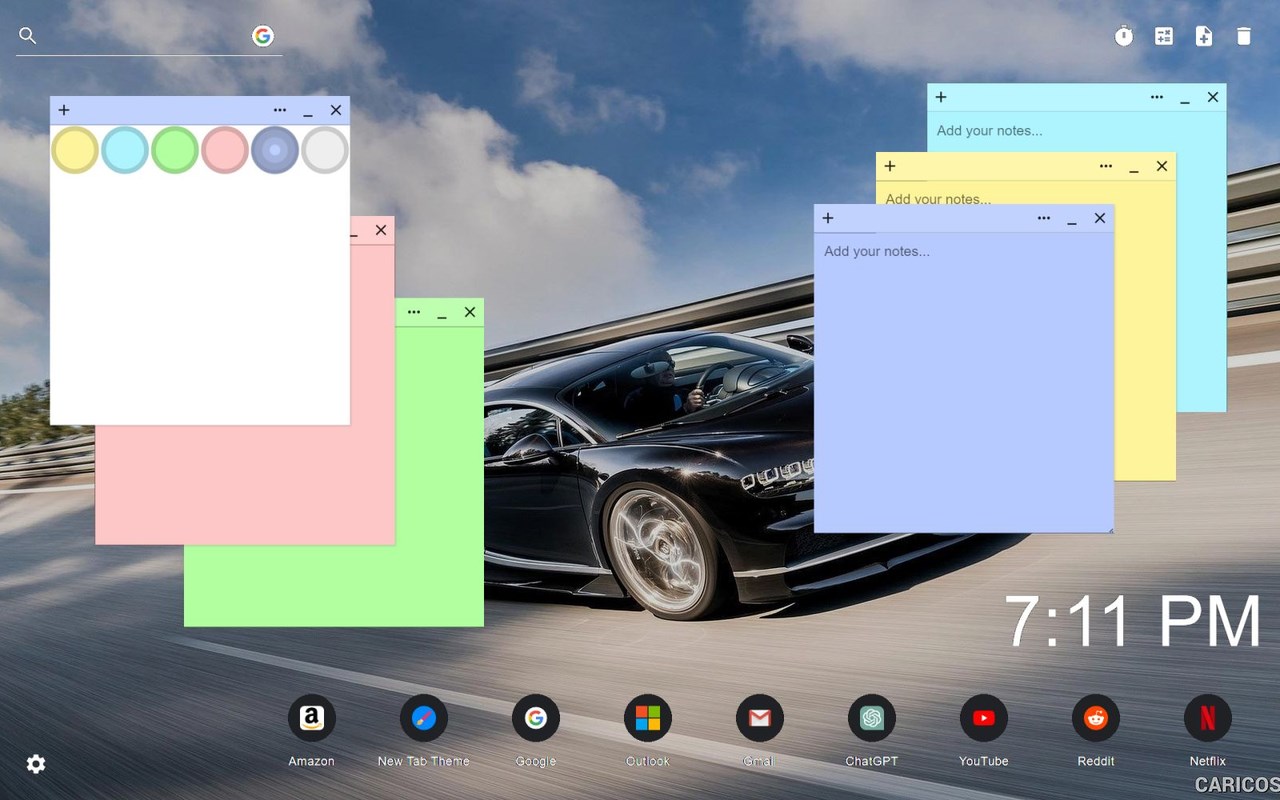The height and width of the screenshot is (800, 1280).
Task: Open the settings gear
Action: tap(36, 764)
